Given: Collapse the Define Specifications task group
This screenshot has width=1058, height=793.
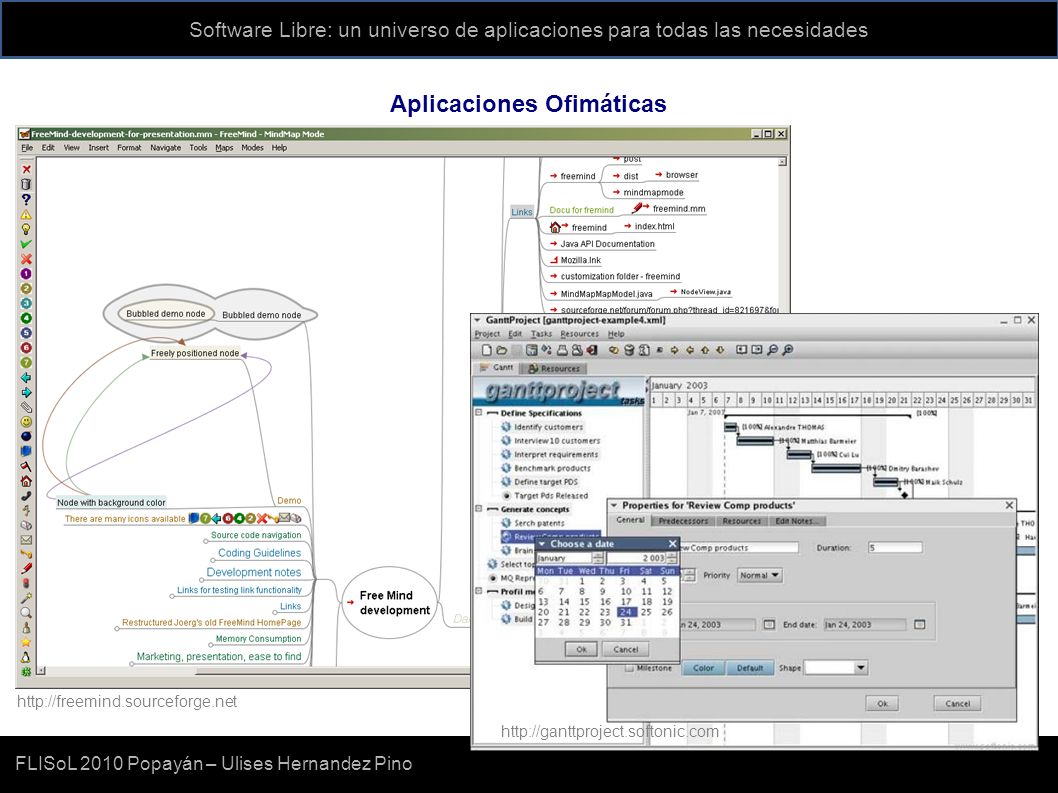Looking at the screenshot, I should coord(478,412).
